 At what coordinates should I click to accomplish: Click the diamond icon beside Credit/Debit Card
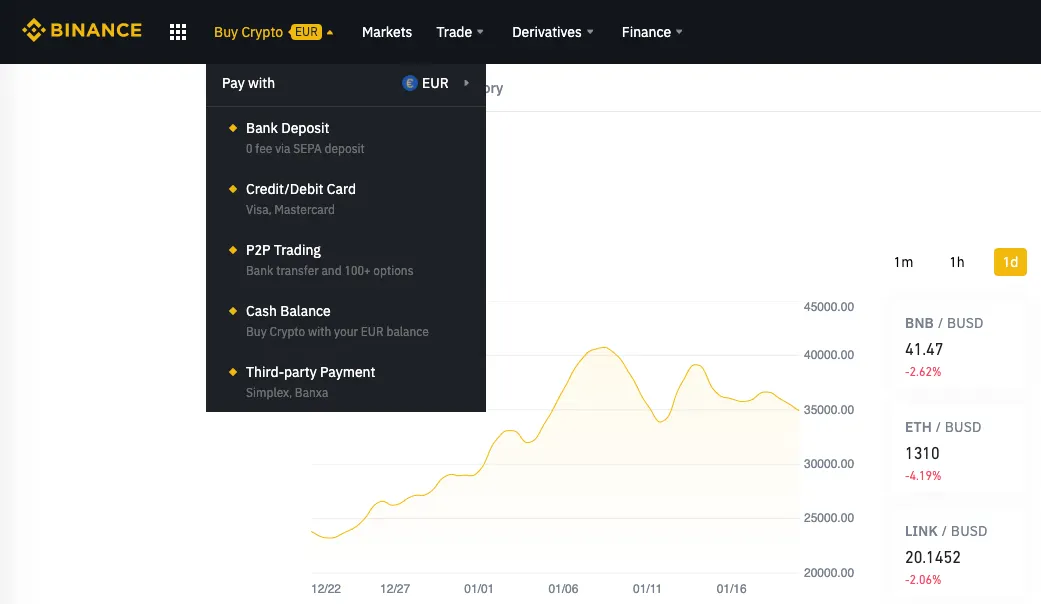pyautogui.click(x=233, y=189)
